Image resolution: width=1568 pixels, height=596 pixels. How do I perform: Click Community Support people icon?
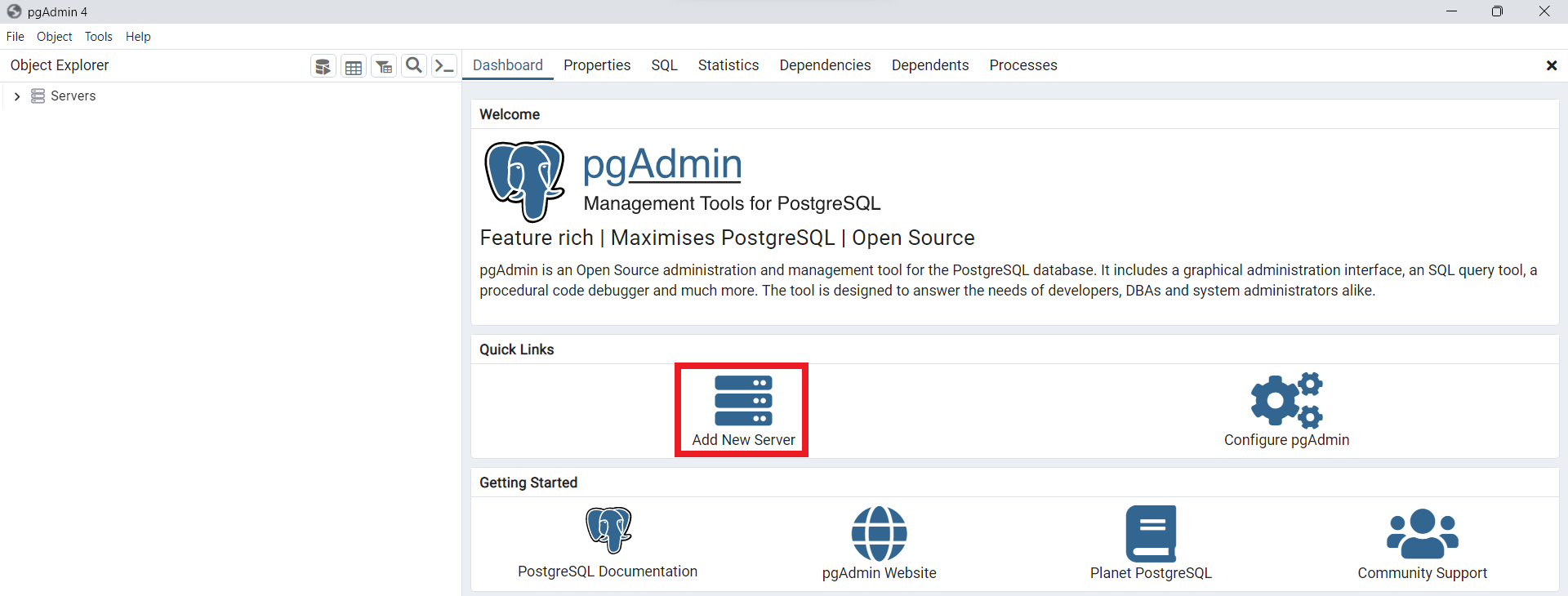click(x=1423, y=534)
